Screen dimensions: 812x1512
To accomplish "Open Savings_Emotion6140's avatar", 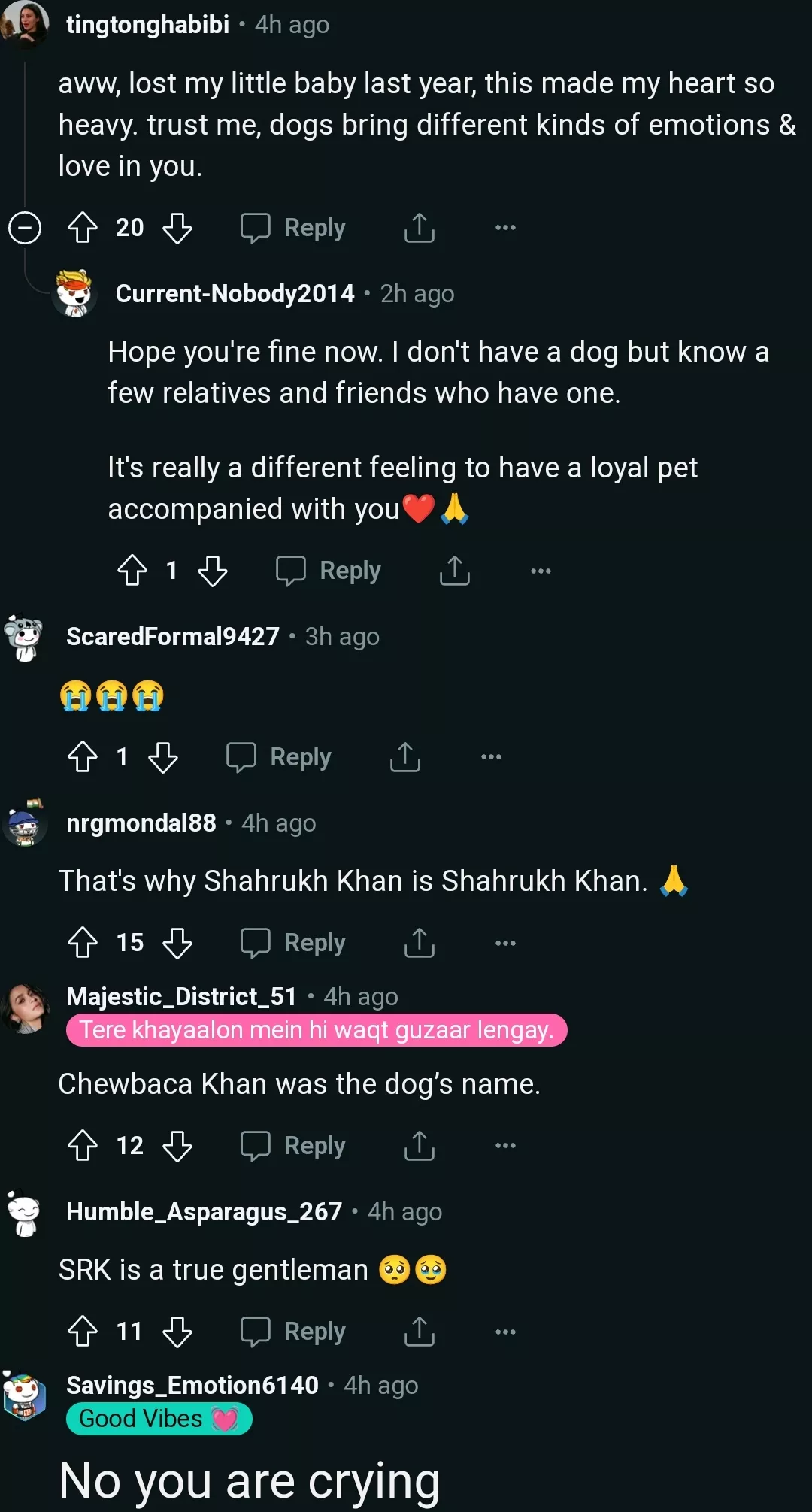I will pos(25,1397).
